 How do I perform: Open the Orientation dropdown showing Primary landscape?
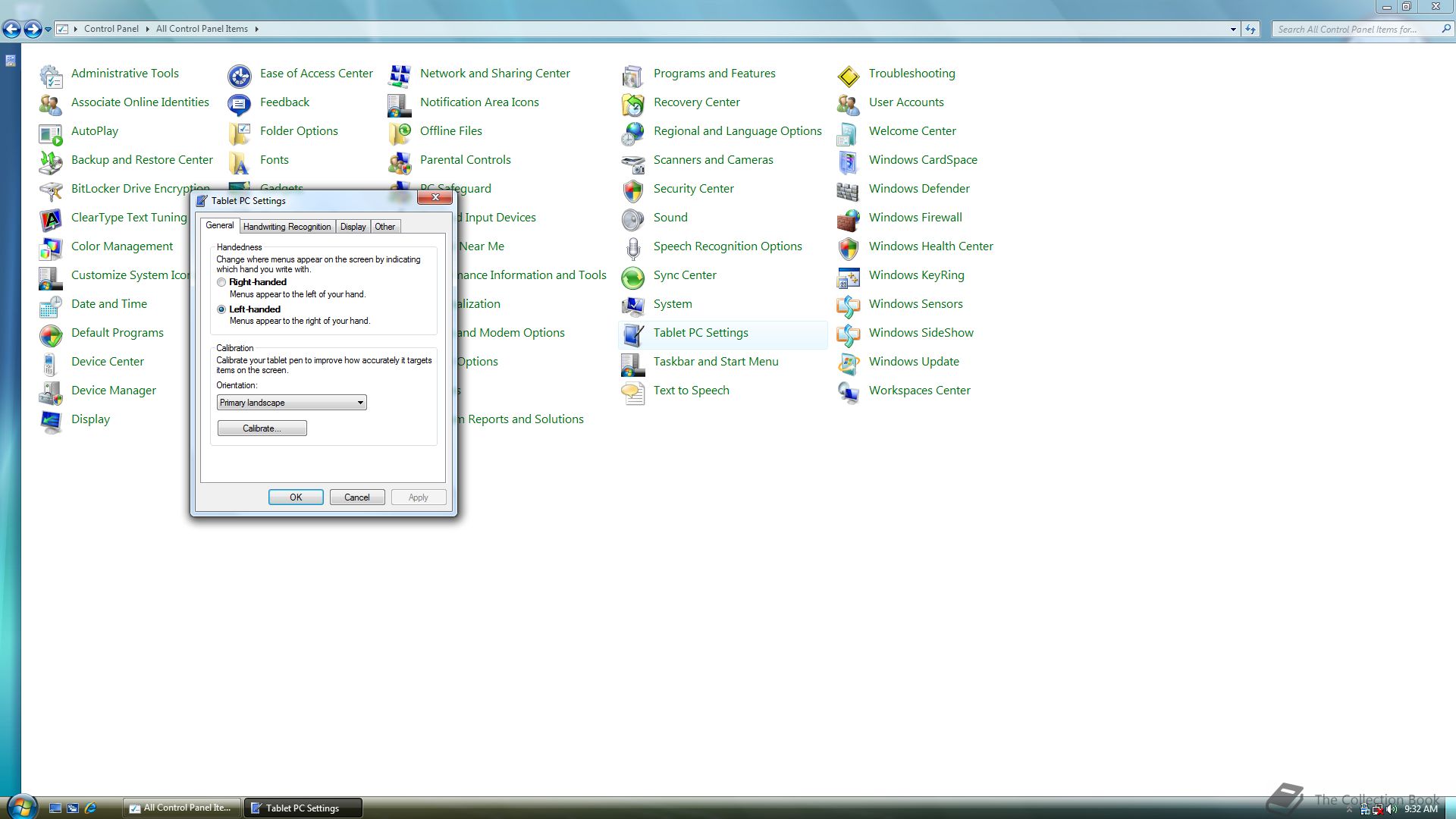coord(292,403)
